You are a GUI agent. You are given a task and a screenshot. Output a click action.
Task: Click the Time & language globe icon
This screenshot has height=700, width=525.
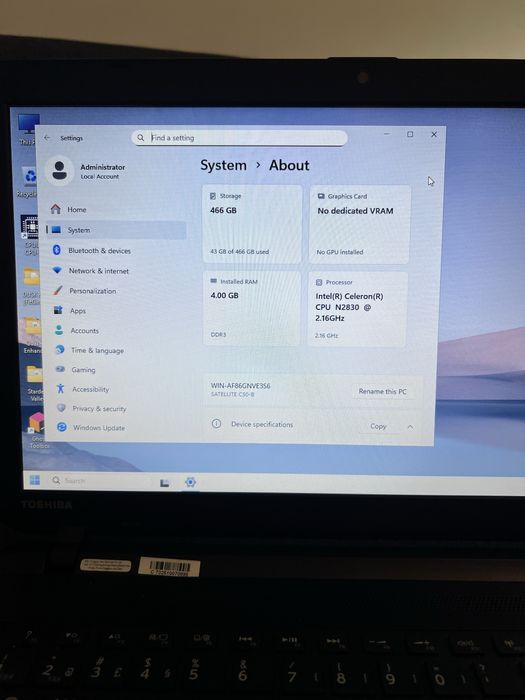pyautogui.click(x=60, y=350)
